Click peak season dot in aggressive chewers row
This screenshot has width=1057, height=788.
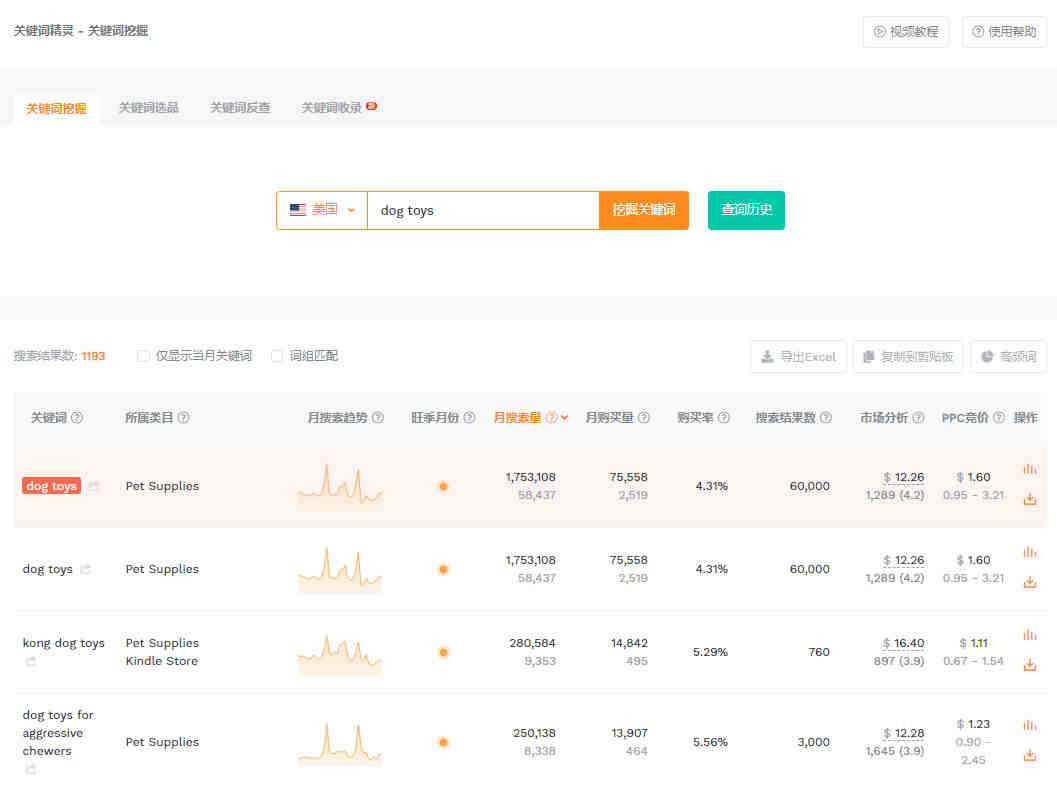point(444,743)
